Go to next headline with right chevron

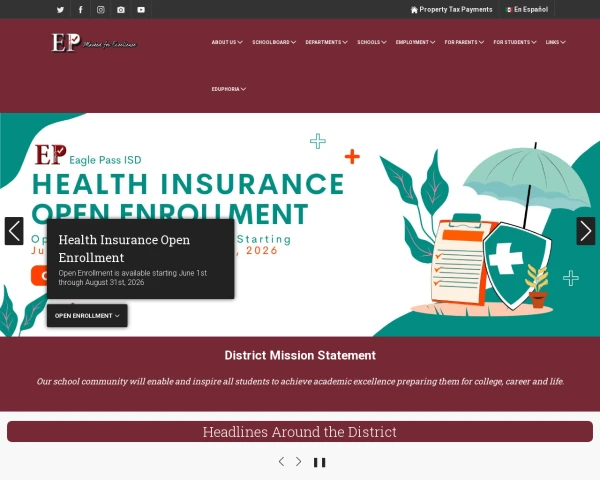click(298, 462)
